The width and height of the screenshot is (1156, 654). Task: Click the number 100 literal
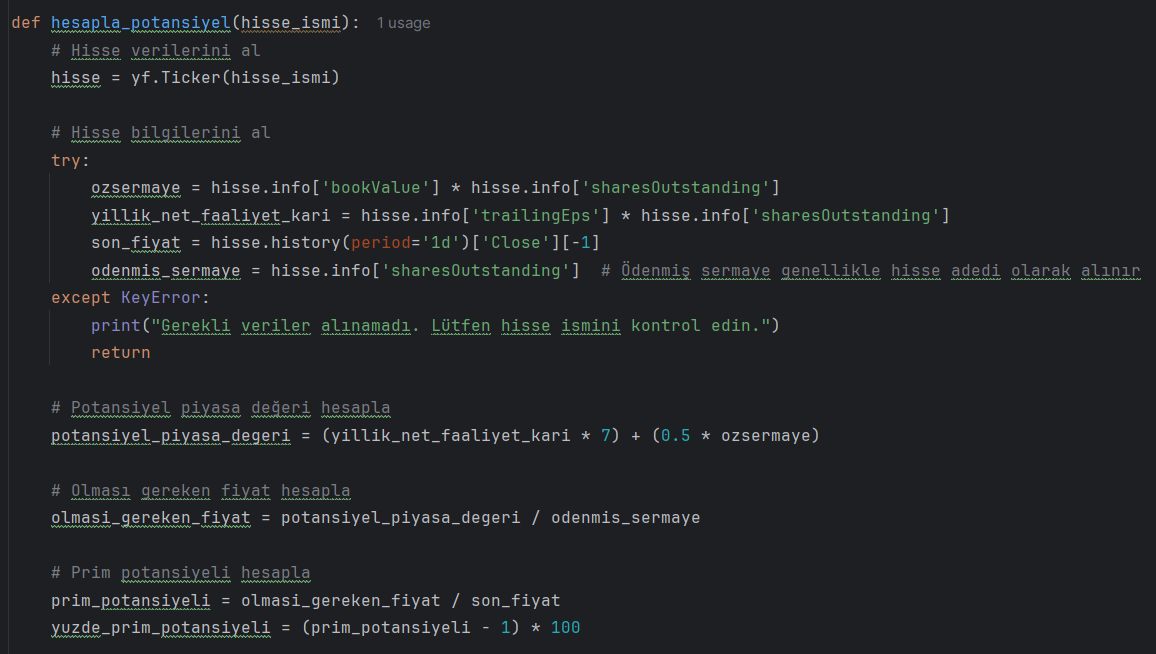click(x=565, y=627)
